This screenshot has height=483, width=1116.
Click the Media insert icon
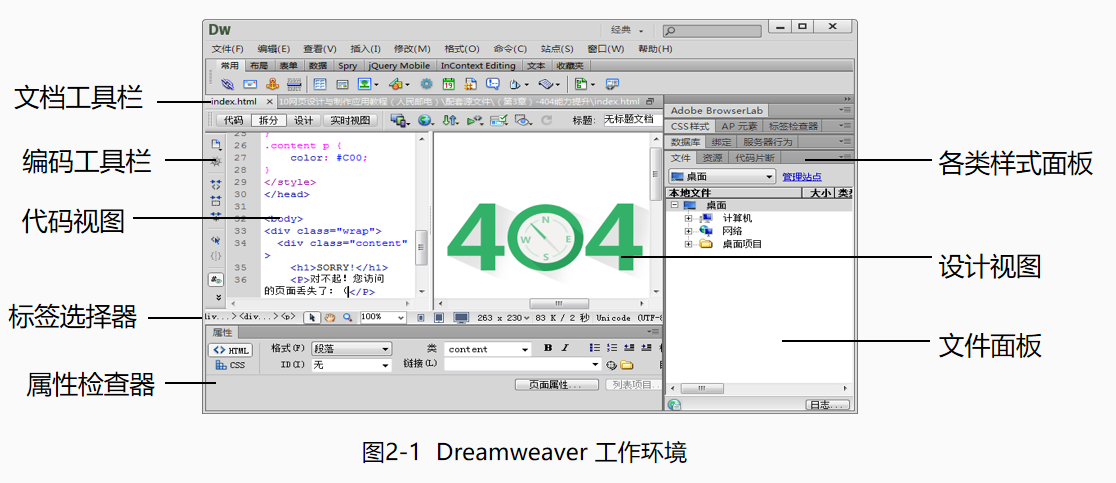tap(398, 84)
